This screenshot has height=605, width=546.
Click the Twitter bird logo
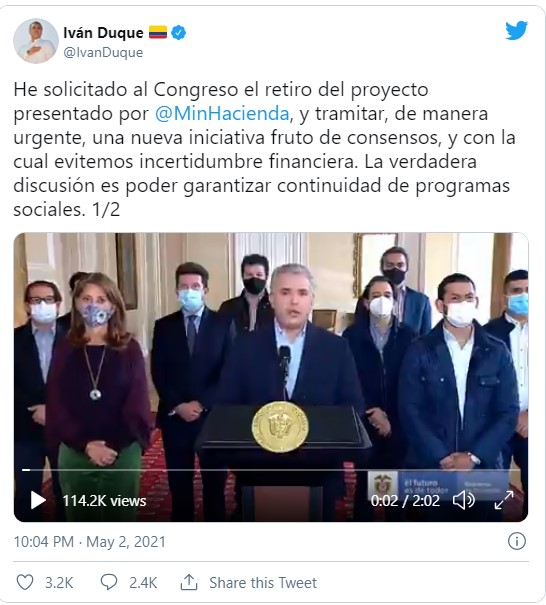click(516, 31)
